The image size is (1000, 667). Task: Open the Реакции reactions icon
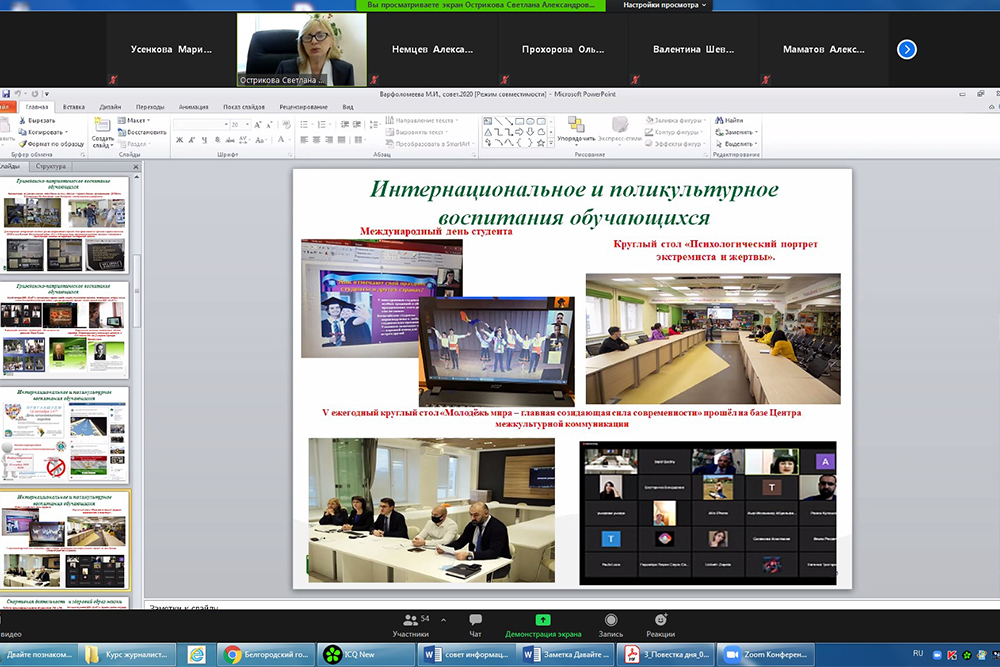point(660,621)
